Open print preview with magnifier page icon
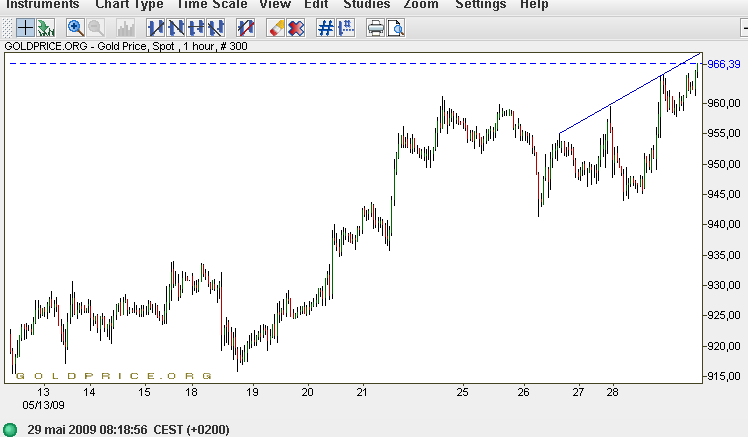748x437 pixels. (395, 28)
